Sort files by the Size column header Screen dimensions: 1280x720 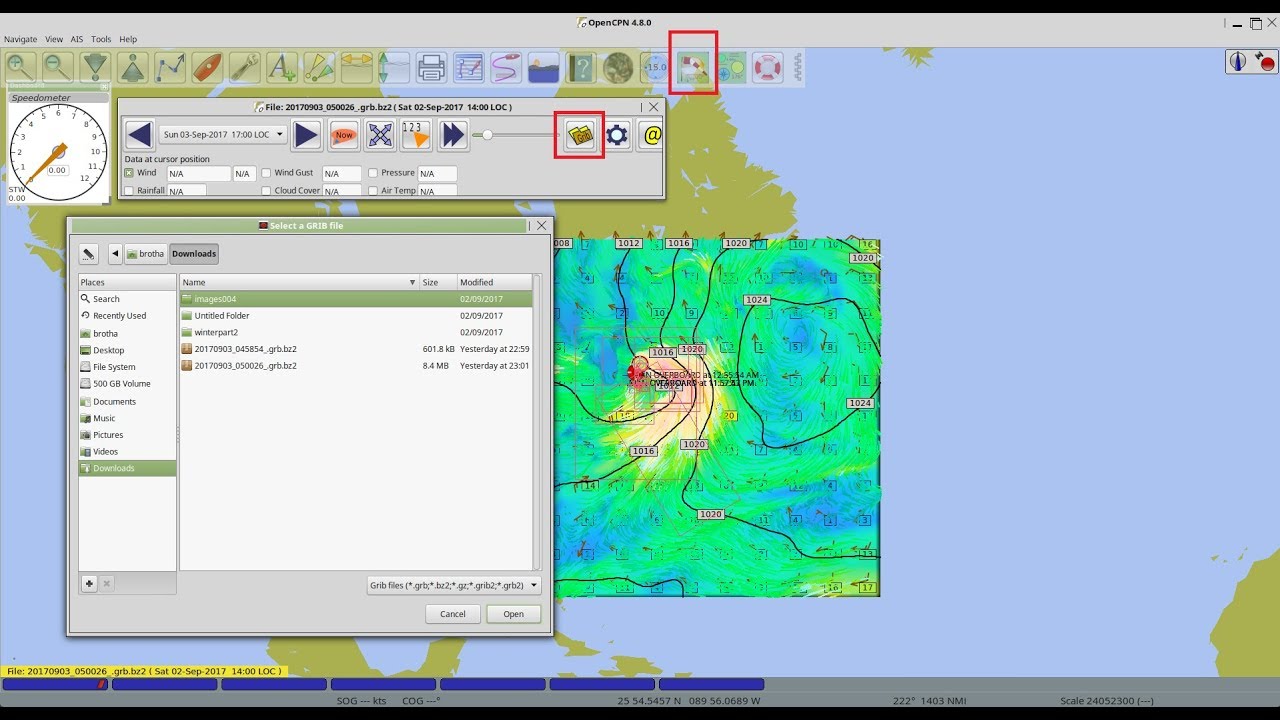click(x=438, y=282)
